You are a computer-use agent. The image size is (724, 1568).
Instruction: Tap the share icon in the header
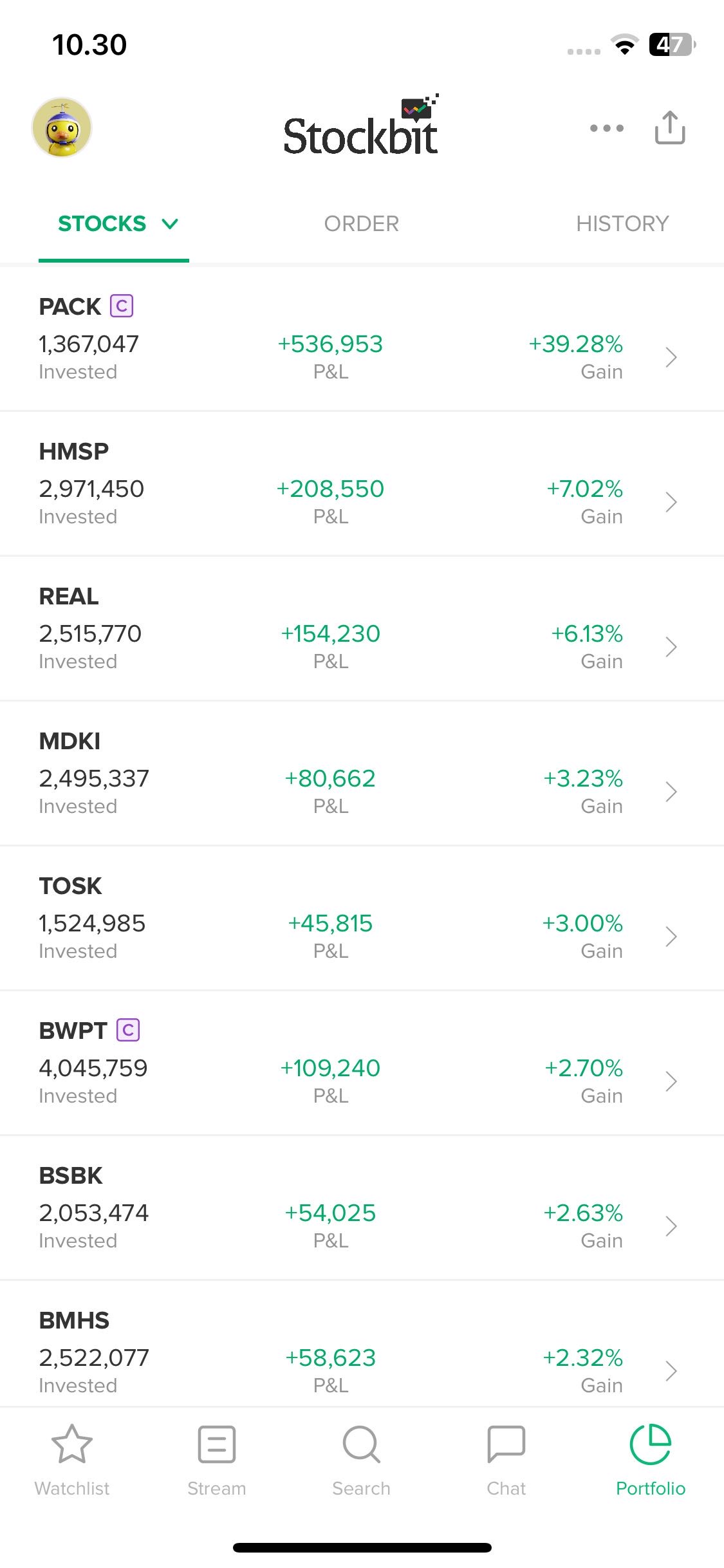pyautogui.click(x=669, y=127)
